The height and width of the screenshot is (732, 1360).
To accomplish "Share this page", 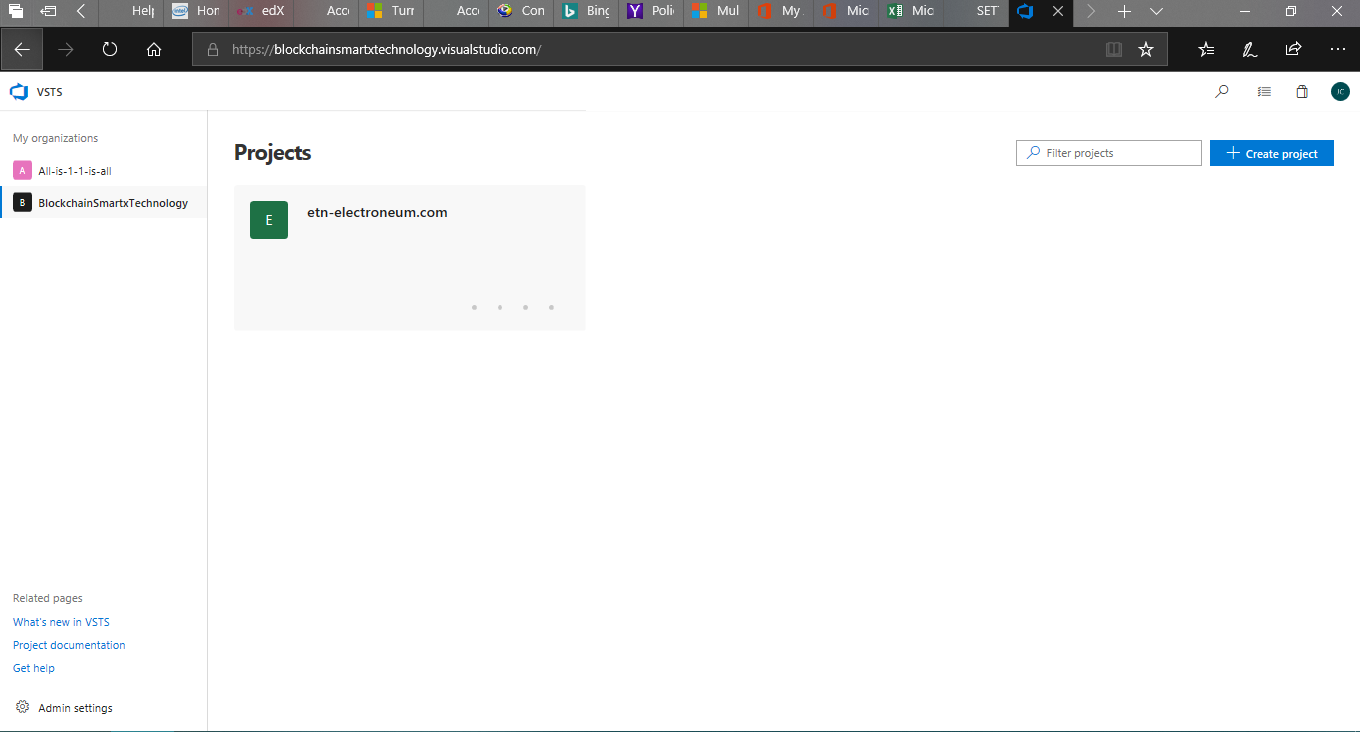I will click(1293, 49).
